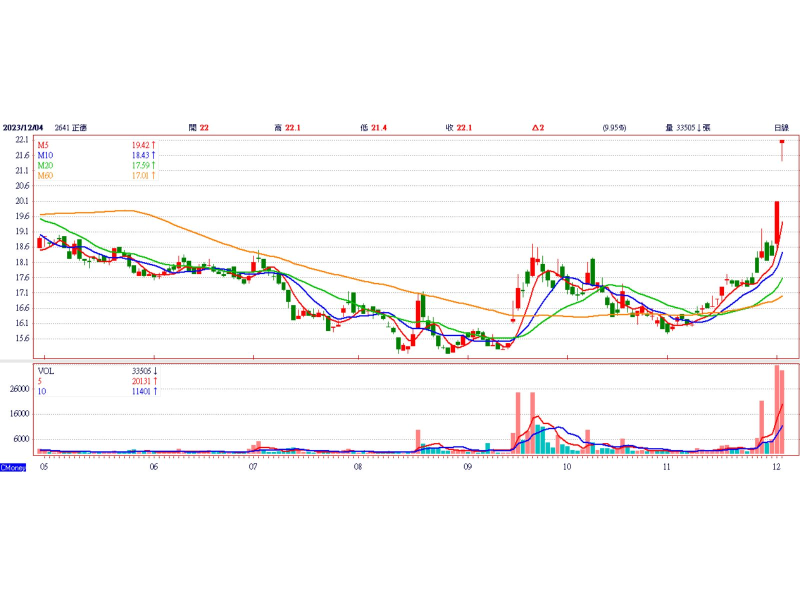Viewport: 800px width, 600px height.
Task: Click the 收 22.1 closing price text
Action: pos(458,127)
